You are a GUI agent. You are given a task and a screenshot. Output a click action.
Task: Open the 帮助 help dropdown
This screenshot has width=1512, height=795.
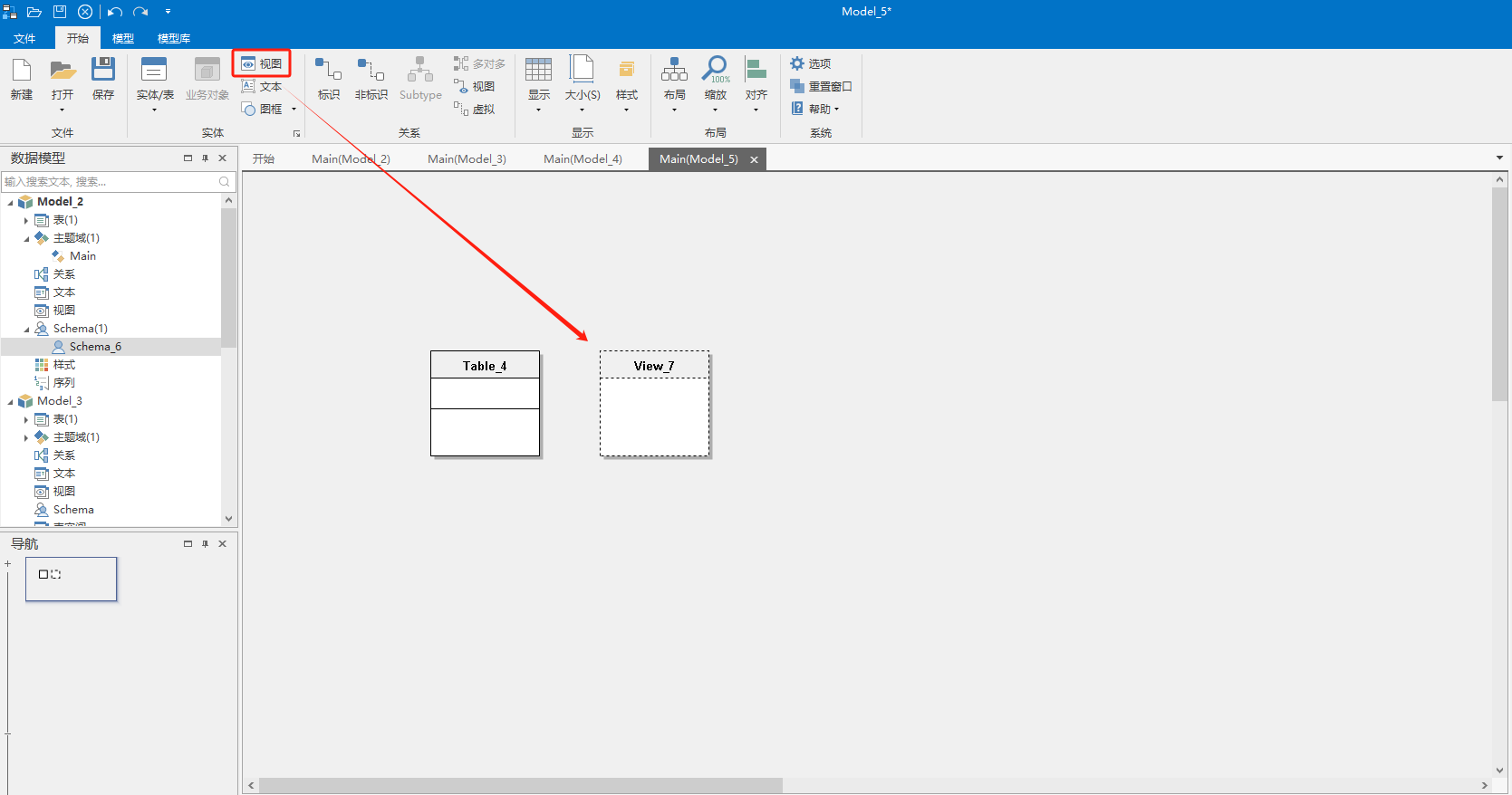click(815, 109)
